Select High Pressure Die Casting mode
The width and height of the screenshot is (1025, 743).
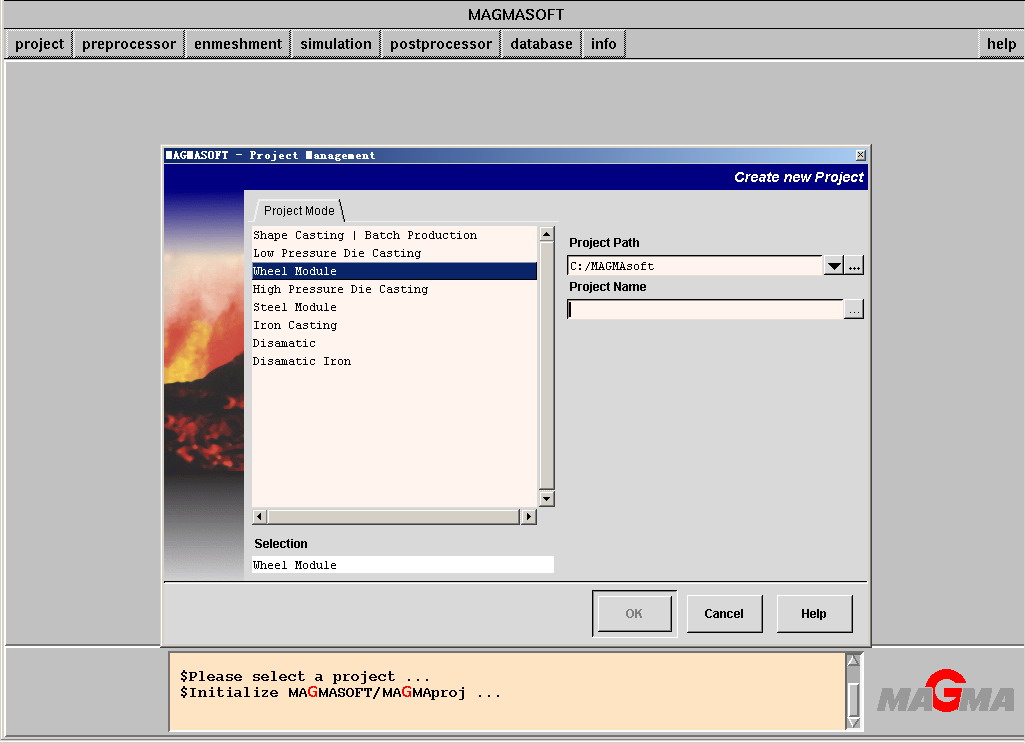tap(394, 289)
